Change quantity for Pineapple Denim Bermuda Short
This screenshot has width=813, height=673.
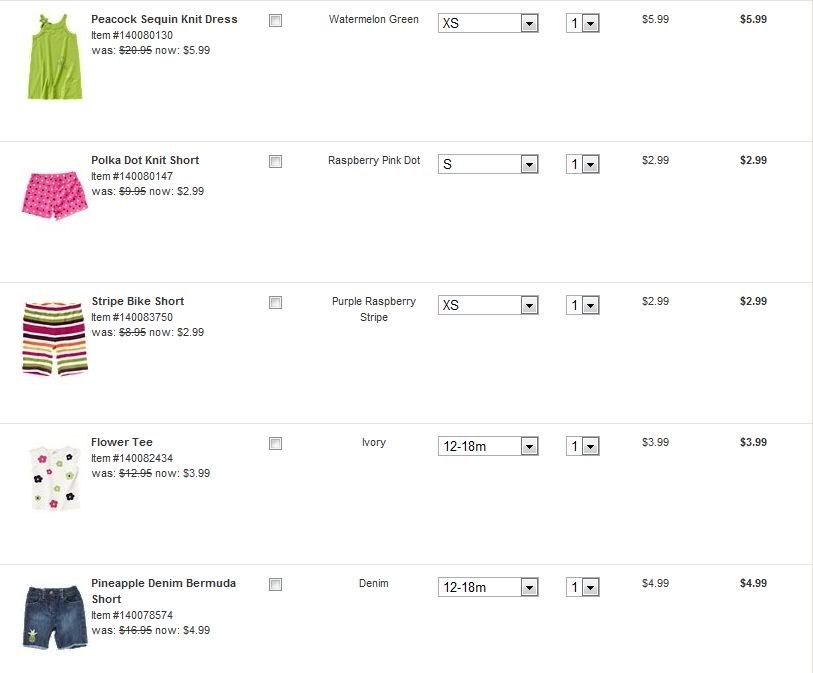click(582, 587)
